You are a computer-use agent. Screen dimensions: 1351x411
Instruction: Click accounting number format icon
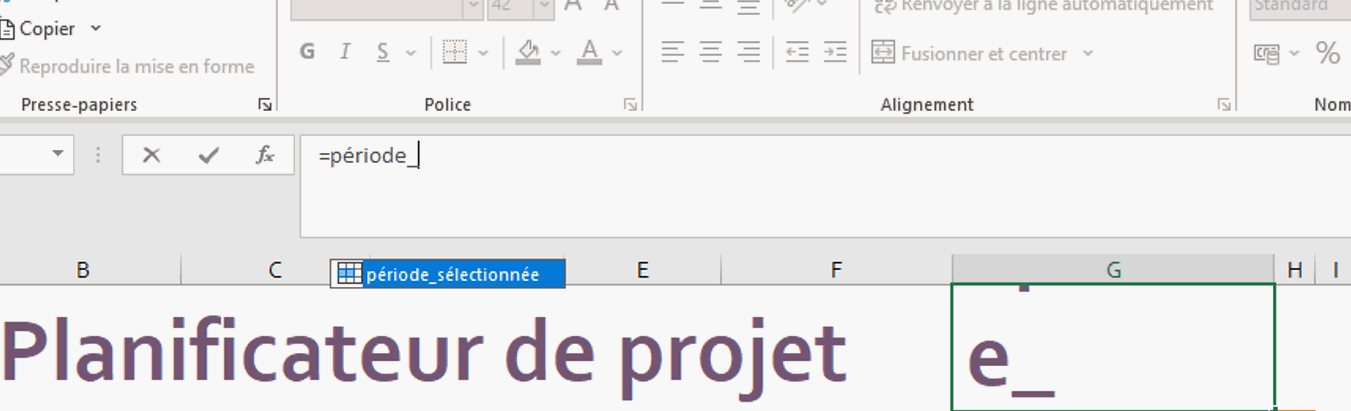tap(1267, 53)
